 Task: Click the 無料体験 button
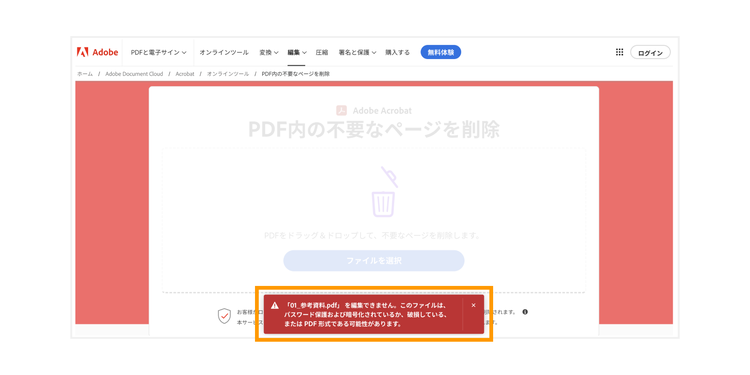(441, 52)
